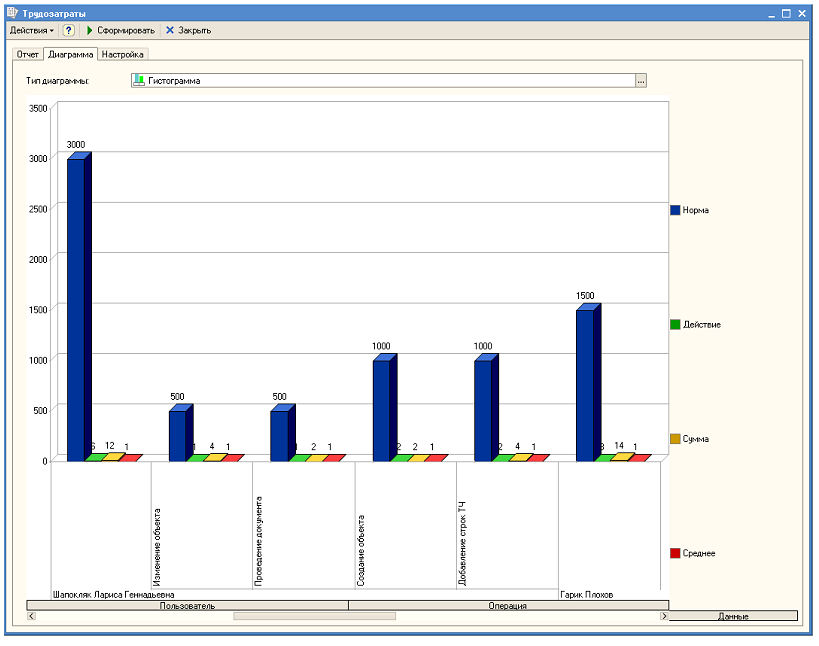The height and width of the screenshot is (646, 819).
Task: Click the Тип диаграммы label
Action: tap(57, 81)
